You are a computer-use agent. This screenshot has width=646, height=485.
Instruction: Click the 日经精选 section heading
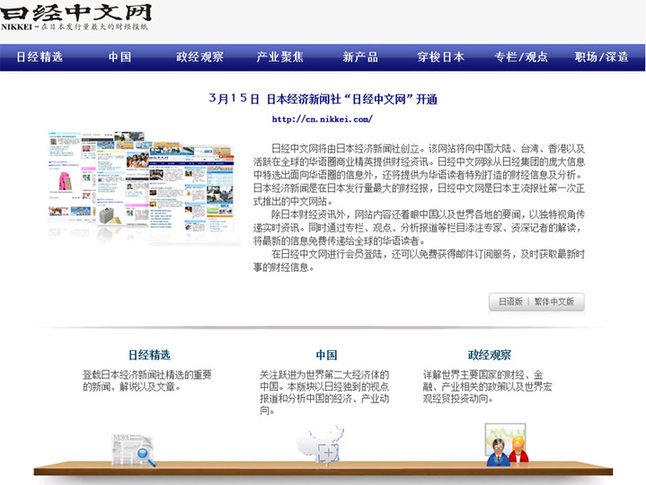click(x=150, y=355)
